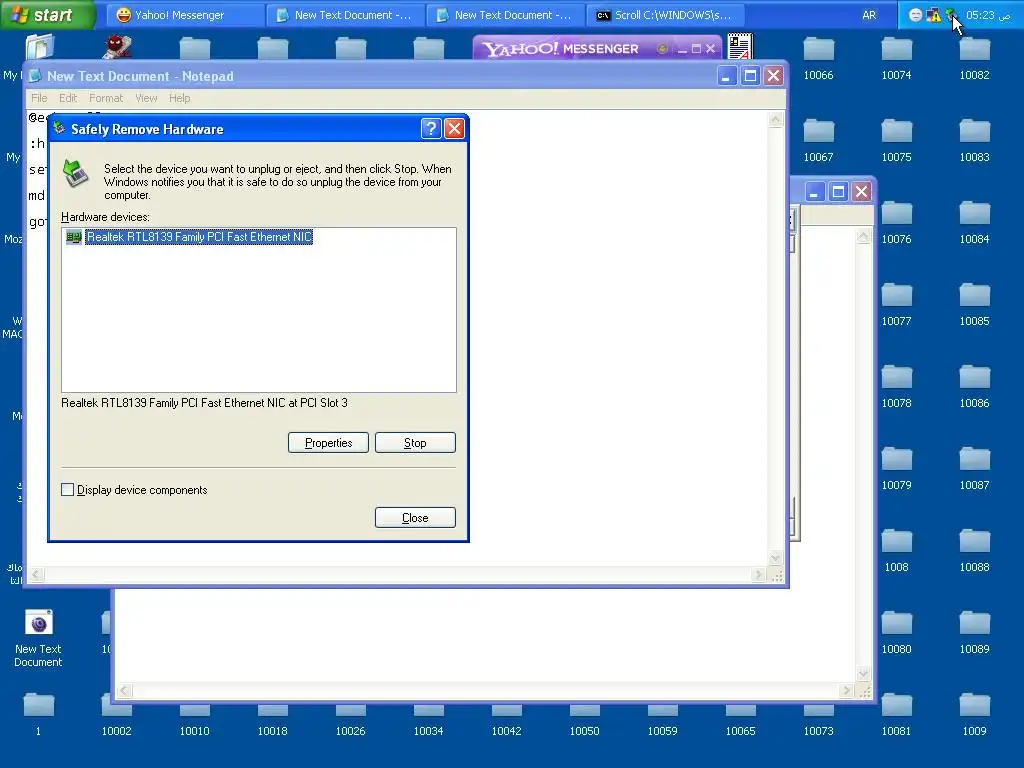1024x768 pixels.
Task: Select folder 10081 on the desktop
Action: (897, 714)
